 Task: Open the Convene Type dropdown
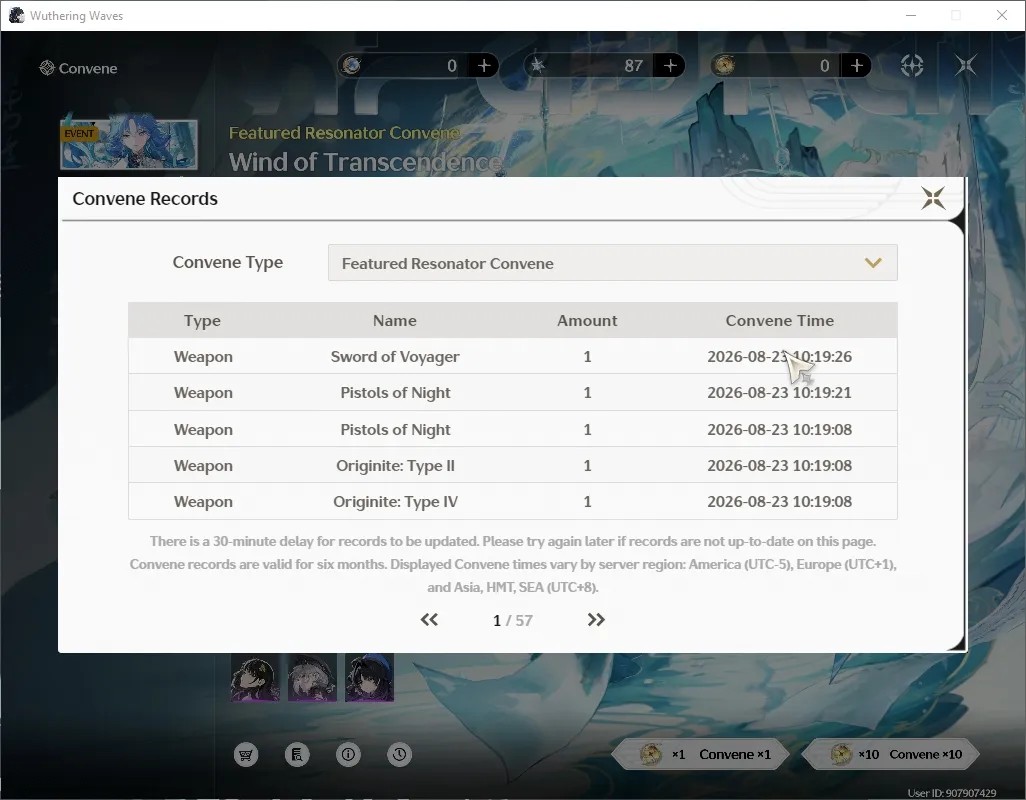click(612, 263)
